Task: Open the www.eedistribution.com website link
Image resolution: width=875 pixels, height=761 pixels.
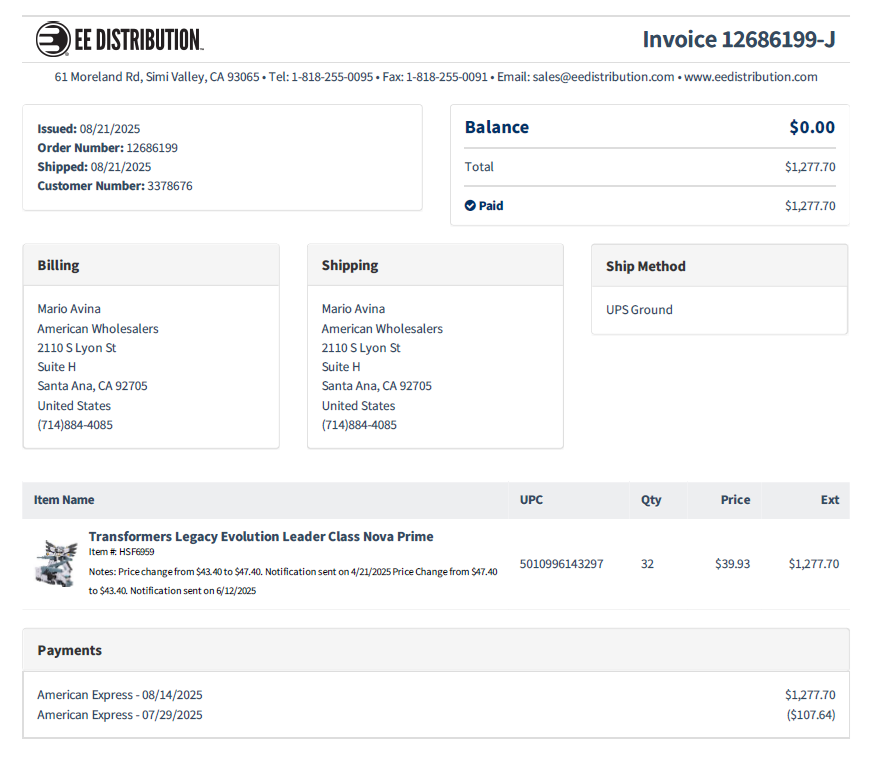Action: tap(750, 77)
